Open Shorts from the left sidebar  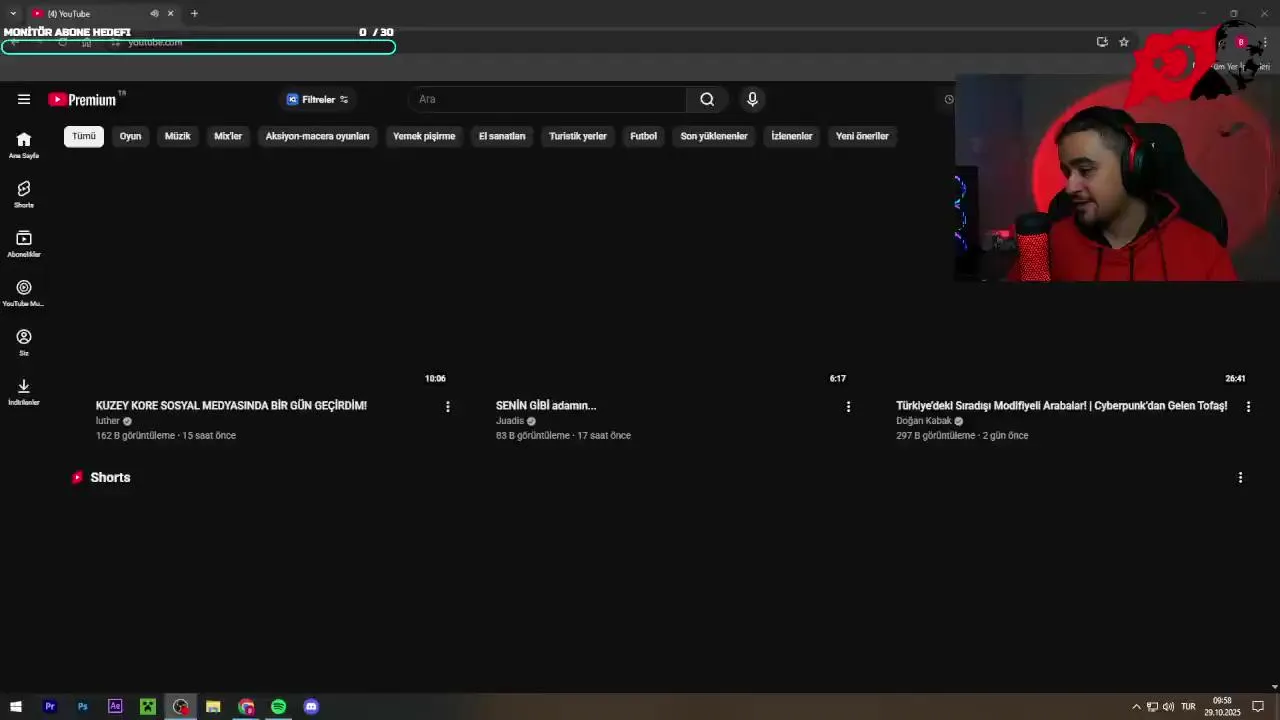(x=24, y=194)
